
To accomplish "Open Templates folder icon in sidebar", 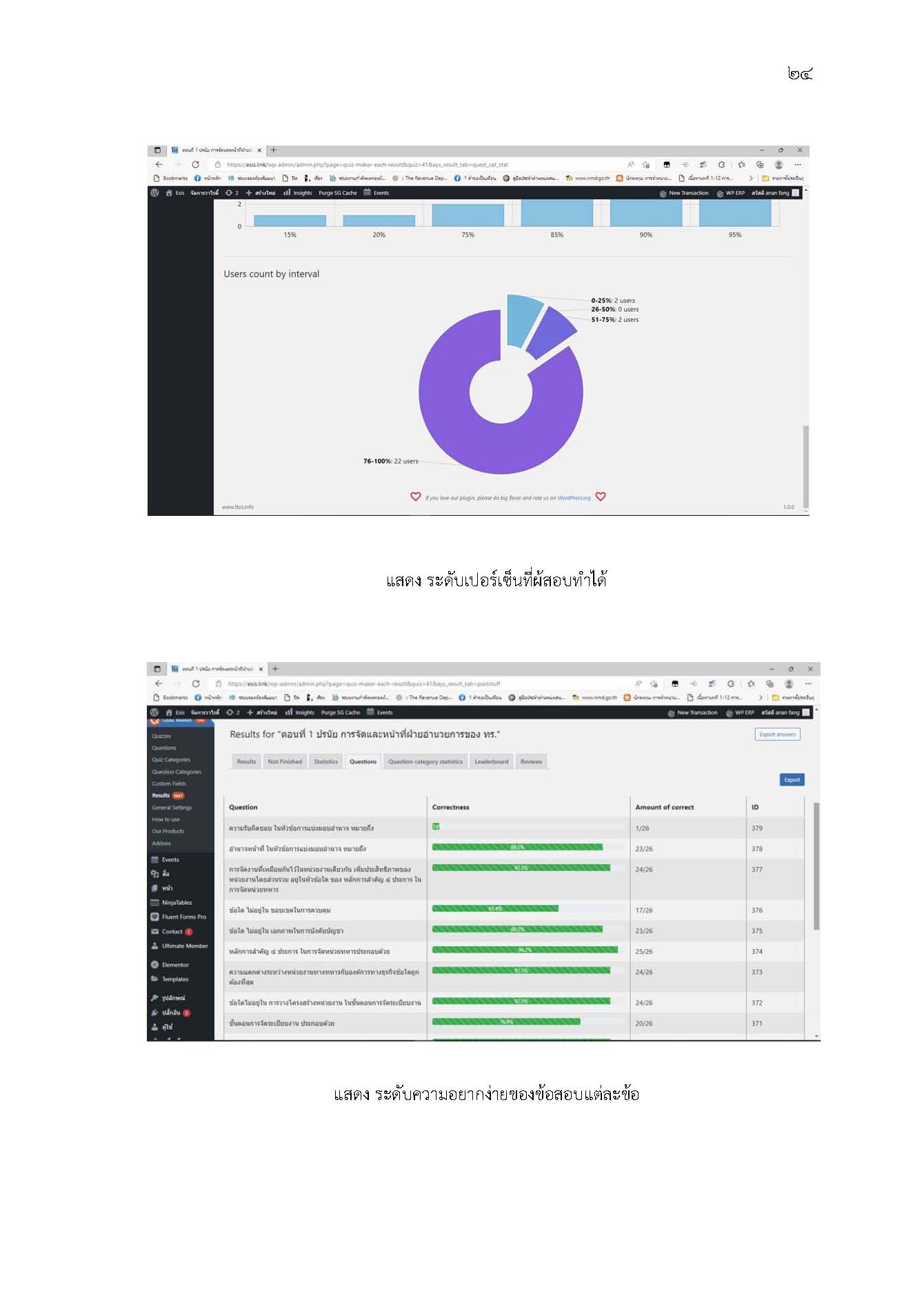I will click(154, 979).
